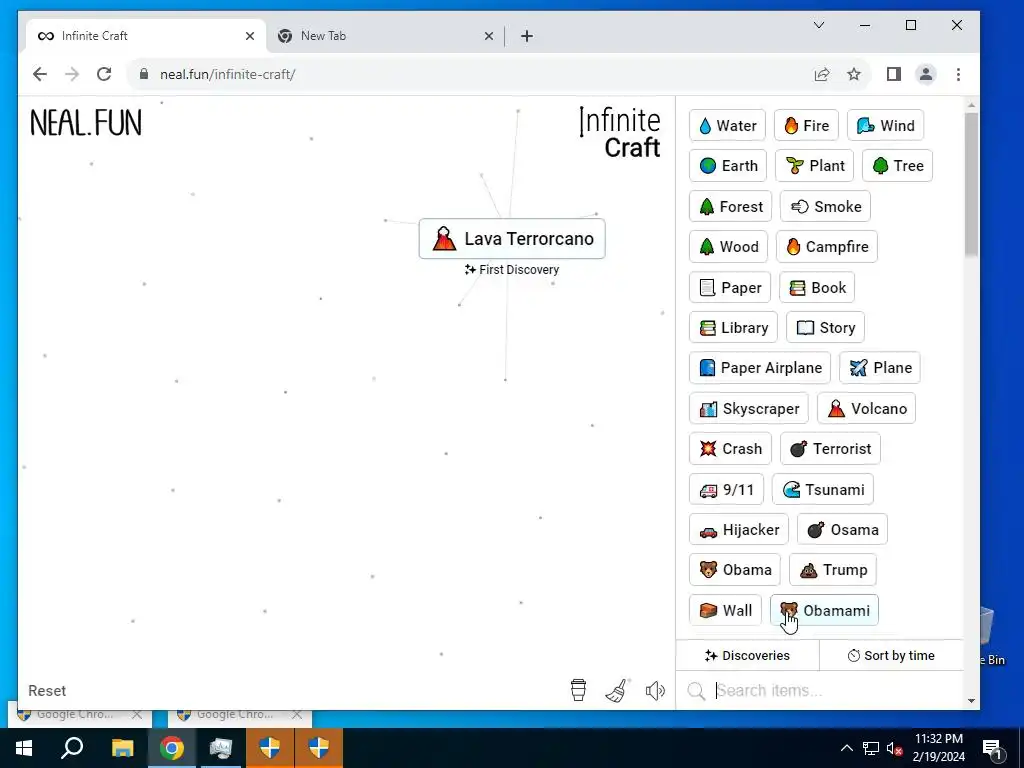View site info via lock icon
The width and height of the screenshot is (1024, 768).
[x=144, y=74]
